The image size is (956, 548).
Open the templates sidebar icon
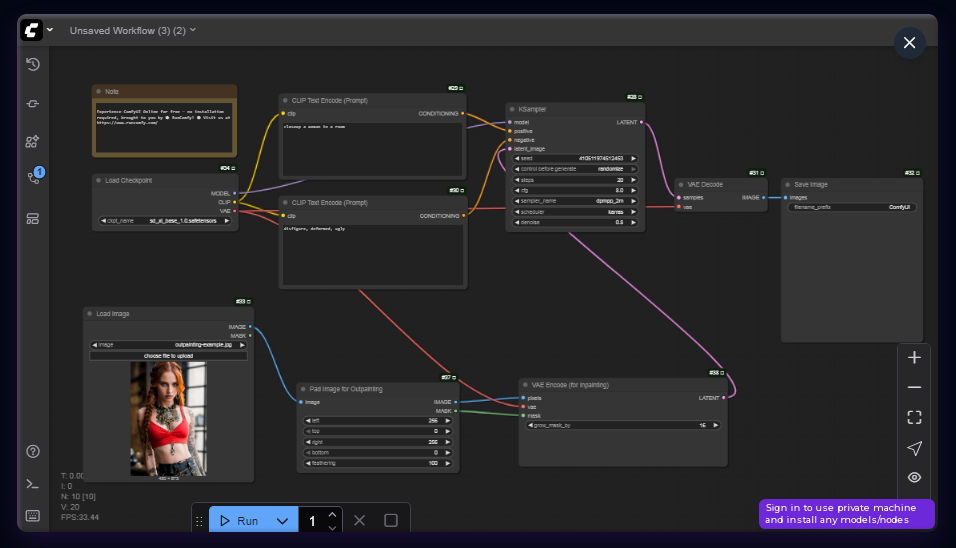(33, 218)
